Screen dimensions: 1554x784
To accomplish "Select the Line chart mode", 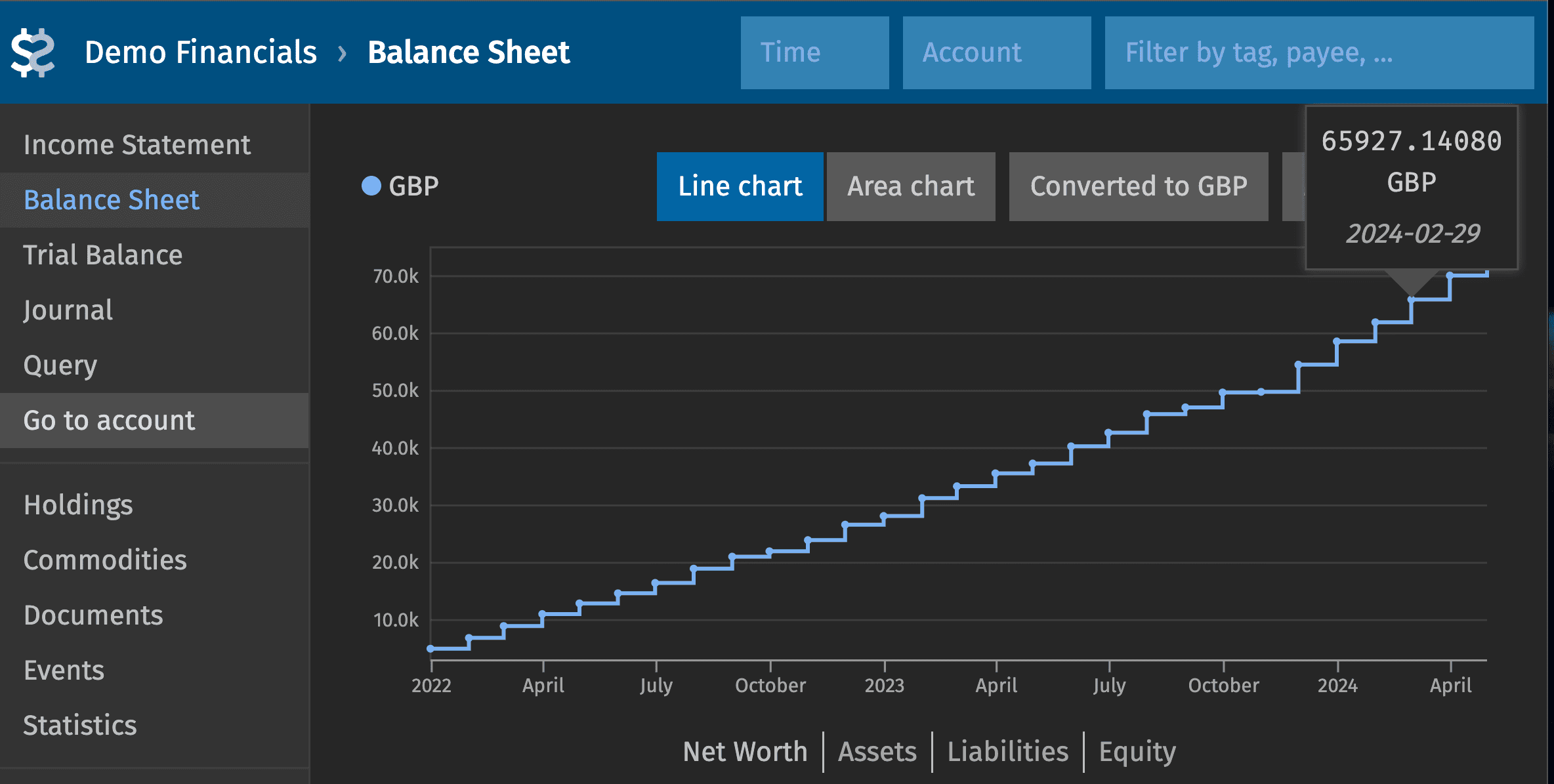I will tap(740, 186).
